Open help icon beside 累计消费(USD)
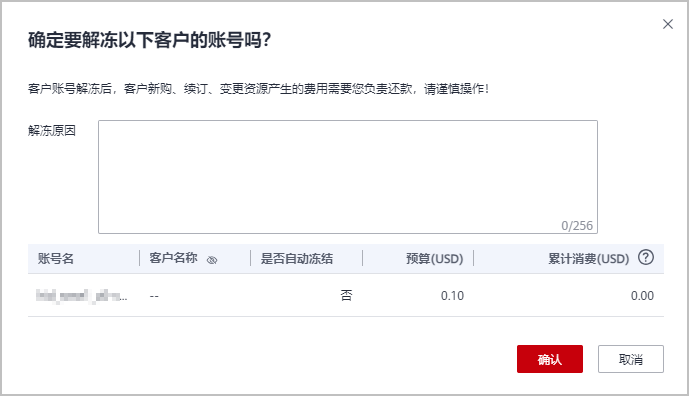The height and width of the screenshot is (396, 689). pyautogui.click(x=646, y=257)
